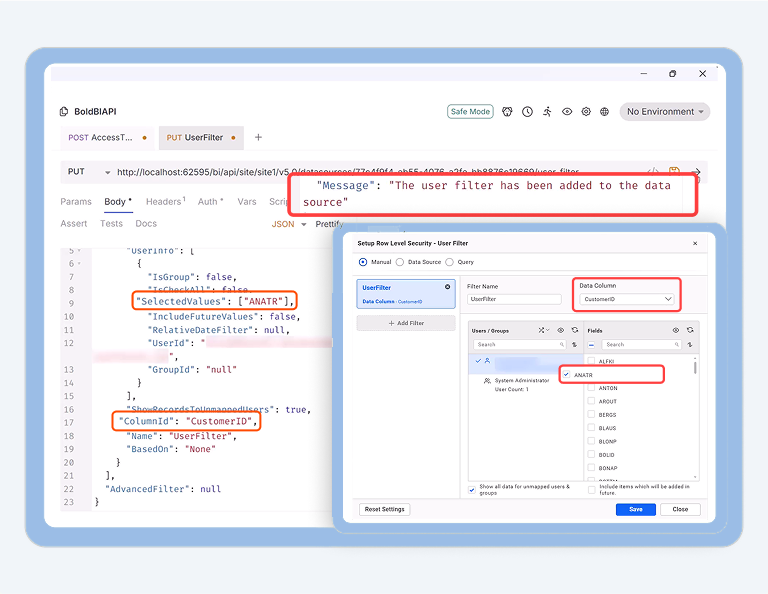The height and width of the screenshot is (594, 768).
Task: Uncheck the ANATR field checkbox
Action: pyautogui.click(x=566, y=374)
